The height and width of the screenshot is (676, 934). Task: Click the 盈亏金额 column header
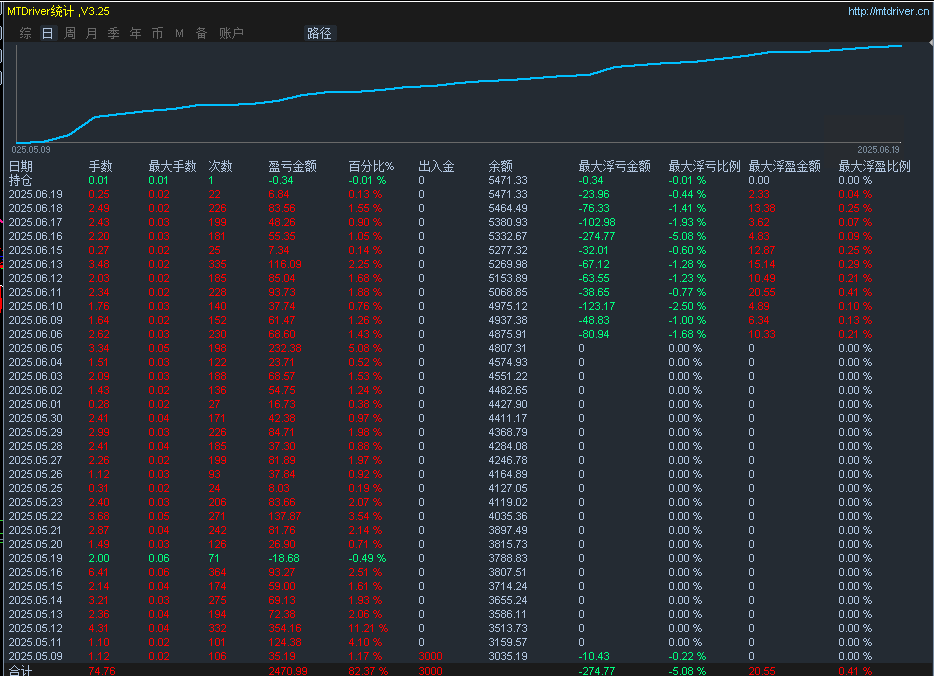(292, 166)
